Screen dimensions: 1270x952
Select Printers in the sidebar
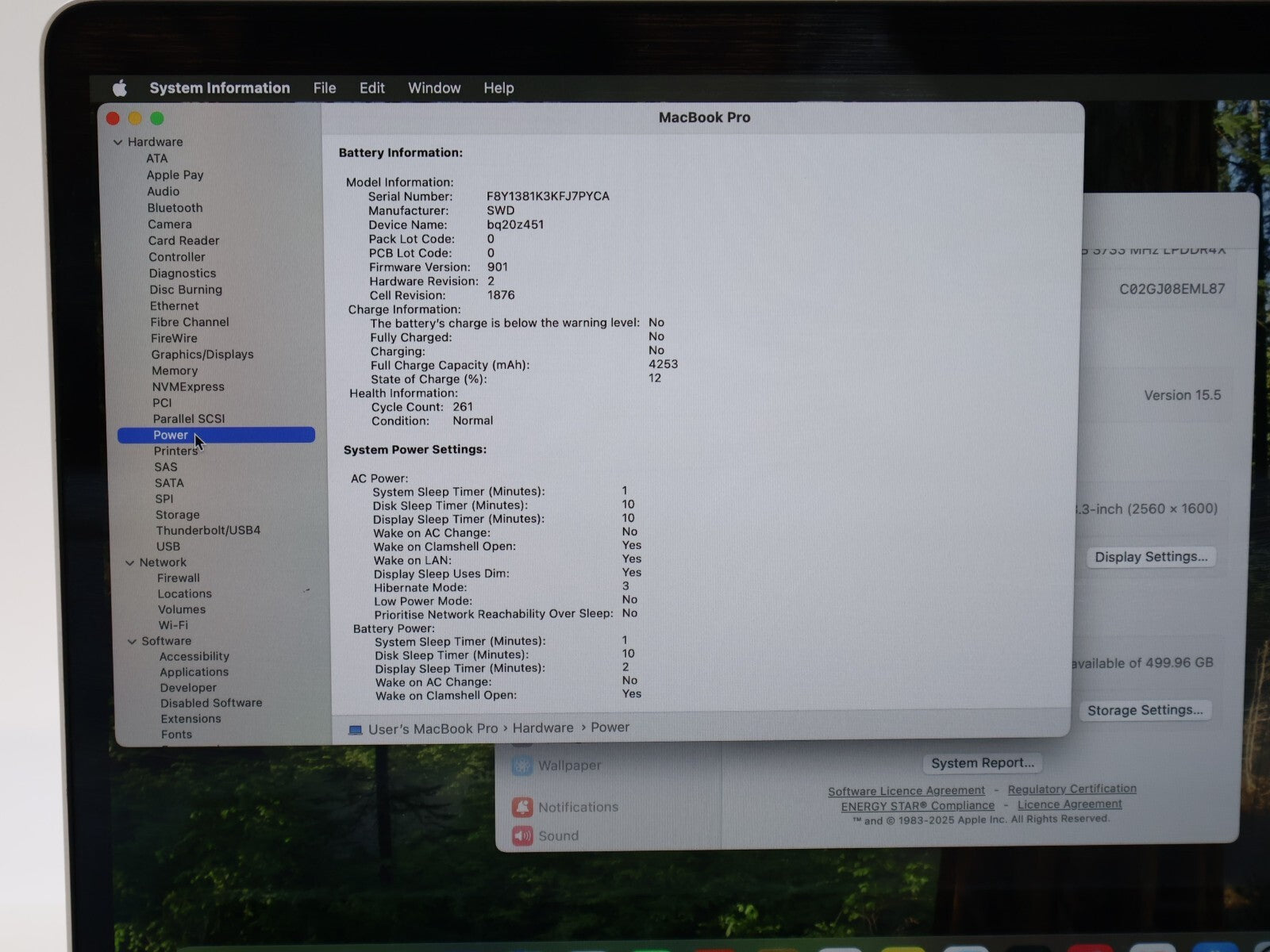(x=175, y=451)
